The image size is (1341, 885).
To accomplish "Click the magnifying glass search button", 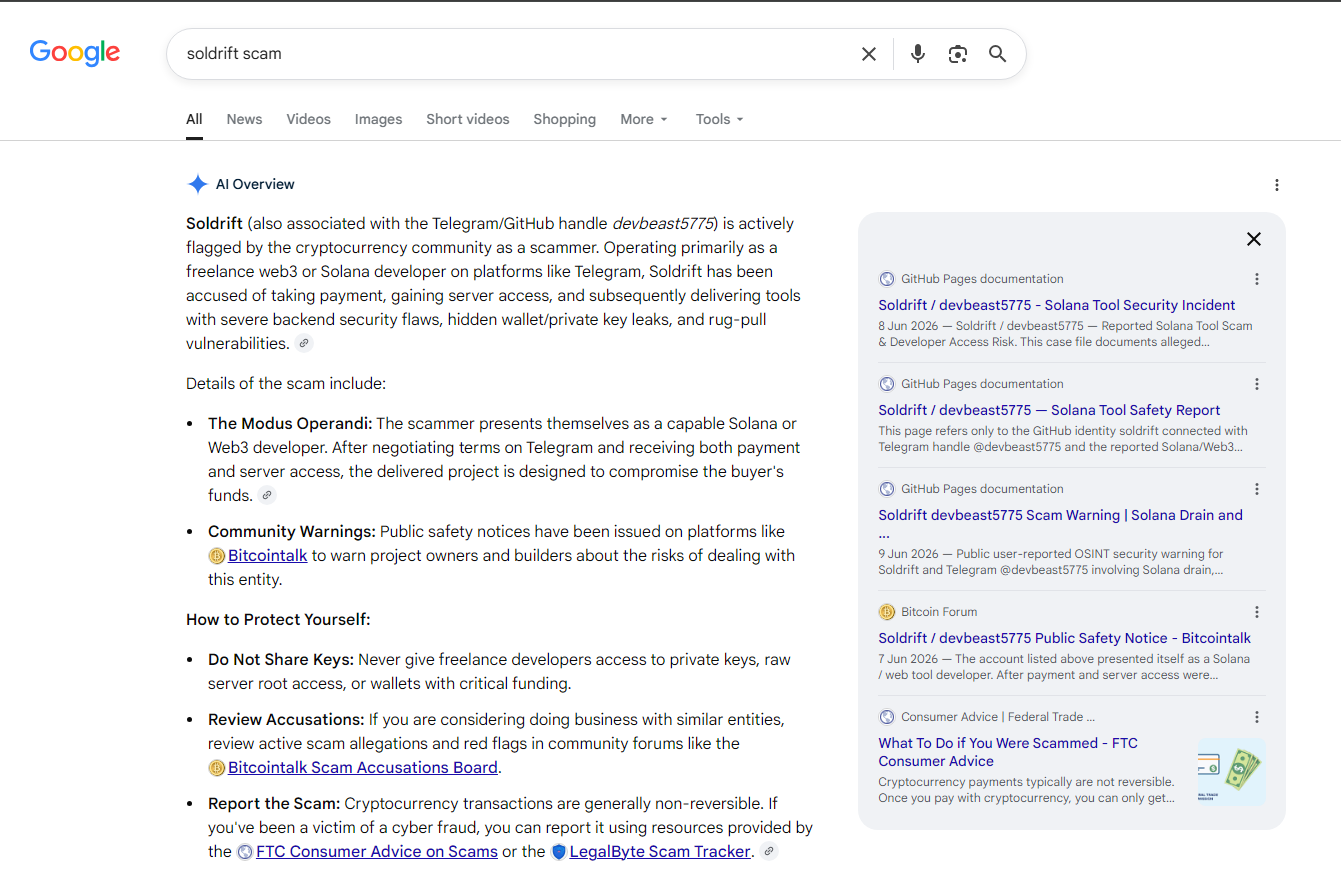I will coord(997,54).
